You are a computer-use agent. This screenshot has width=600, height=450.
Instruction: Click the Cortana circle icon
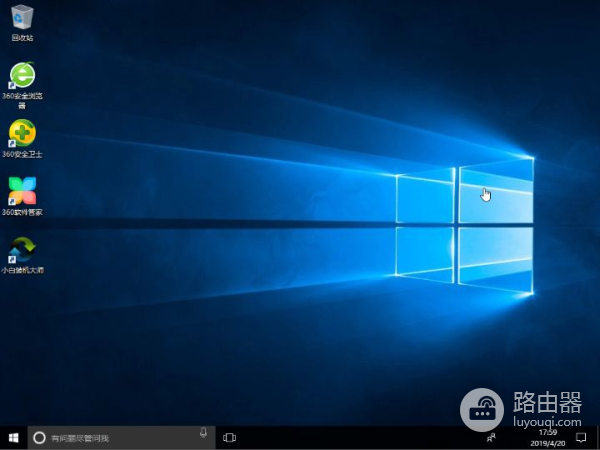tap(39, 438)
